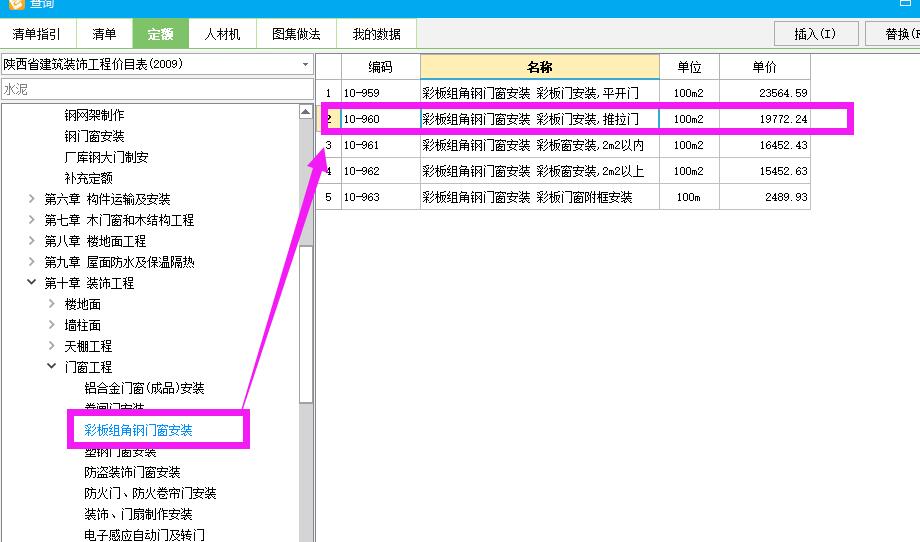Select row code 10-960

click(380, 119)
